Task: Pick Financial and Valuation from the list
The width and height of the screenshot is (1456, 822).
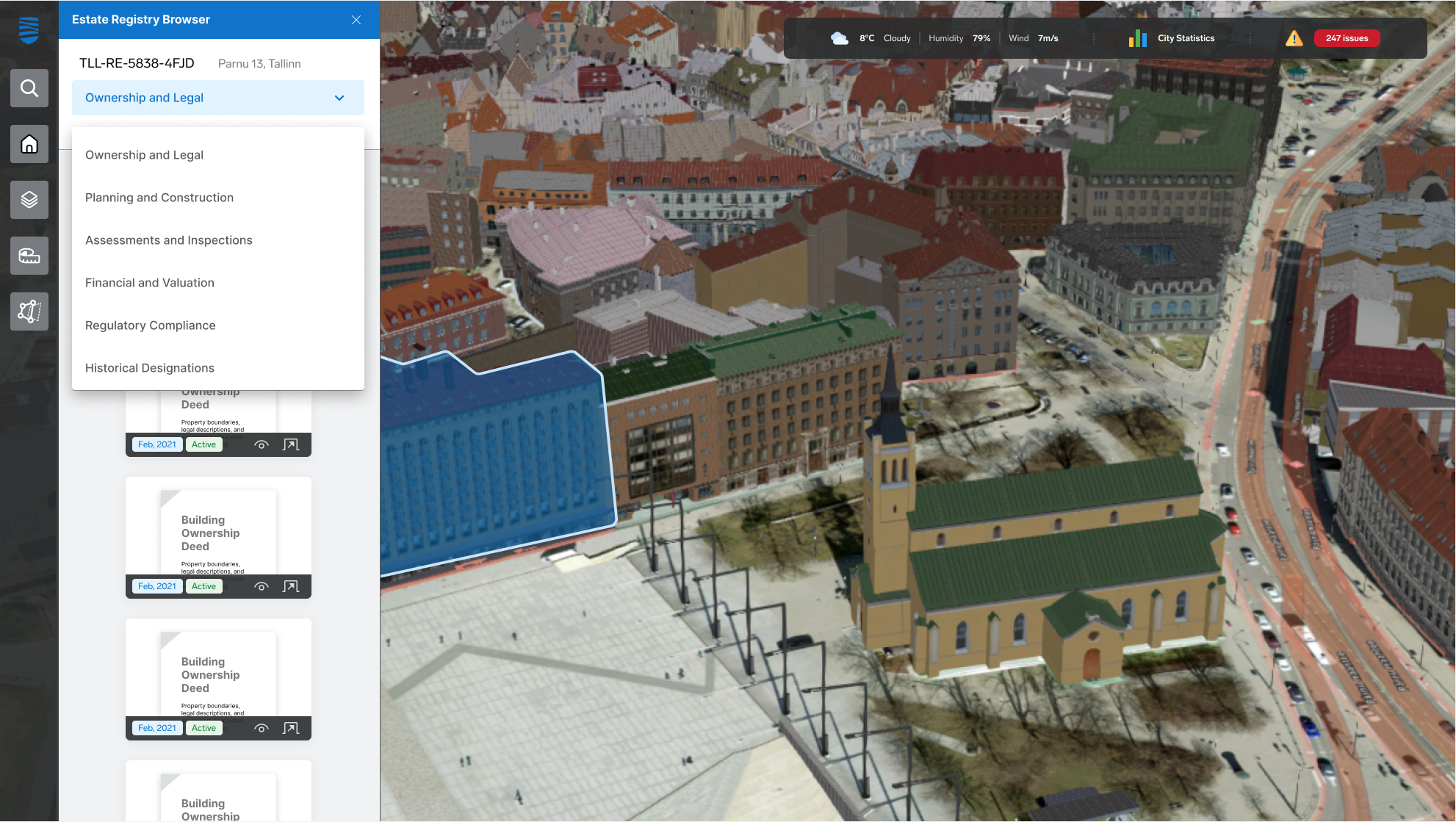Action: 218,283
